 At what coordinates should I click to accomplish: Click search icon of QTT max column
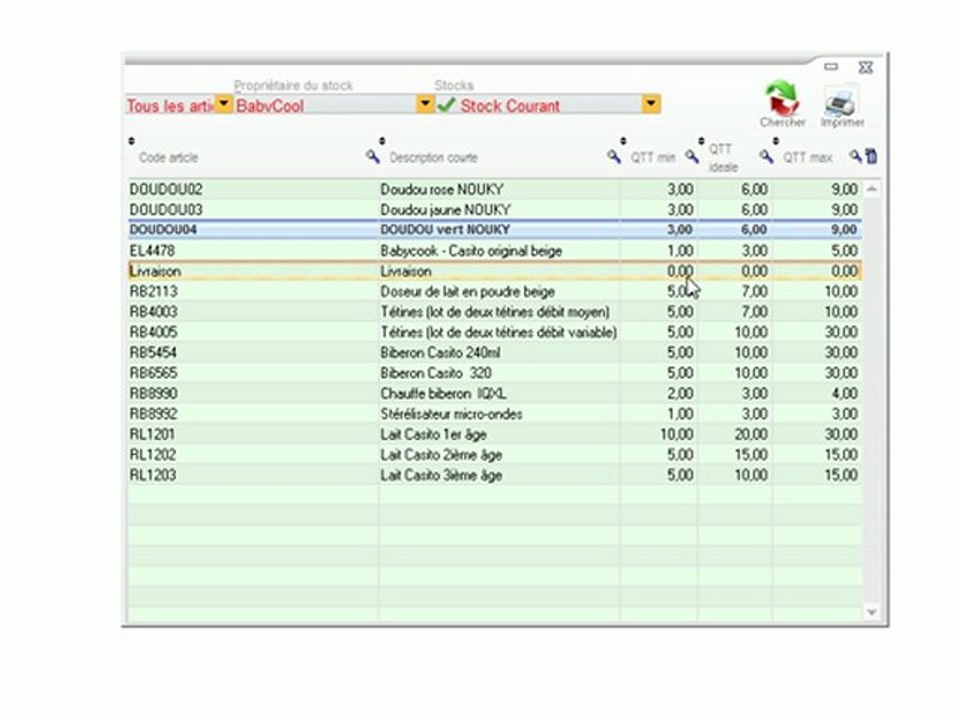pyautogui.click(x=855, y=156)
